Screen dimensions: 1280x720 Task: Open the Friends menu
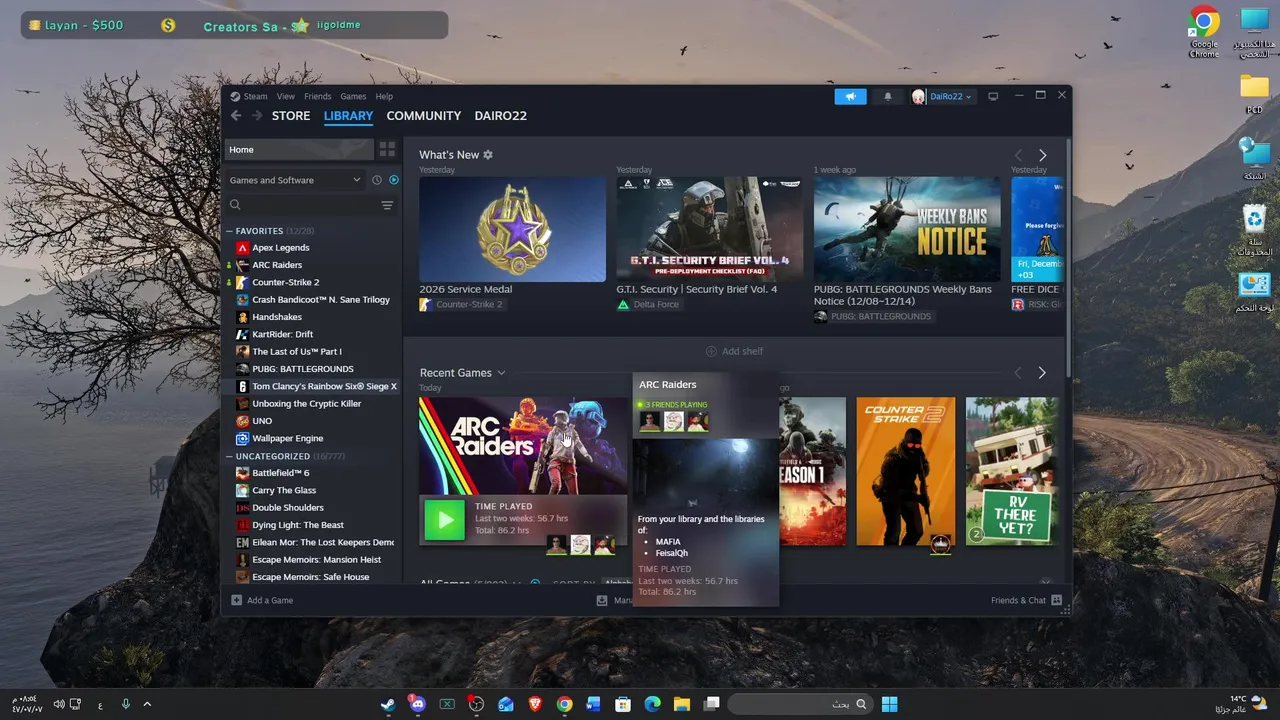coord(317,97)
